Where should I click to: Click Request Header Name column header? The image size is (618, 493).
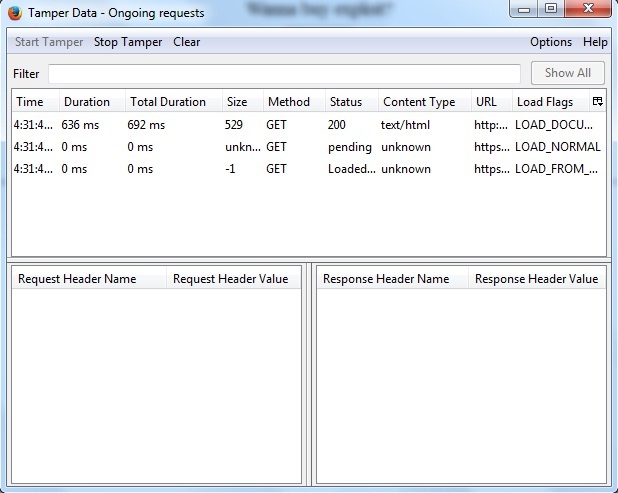point(89,279)
